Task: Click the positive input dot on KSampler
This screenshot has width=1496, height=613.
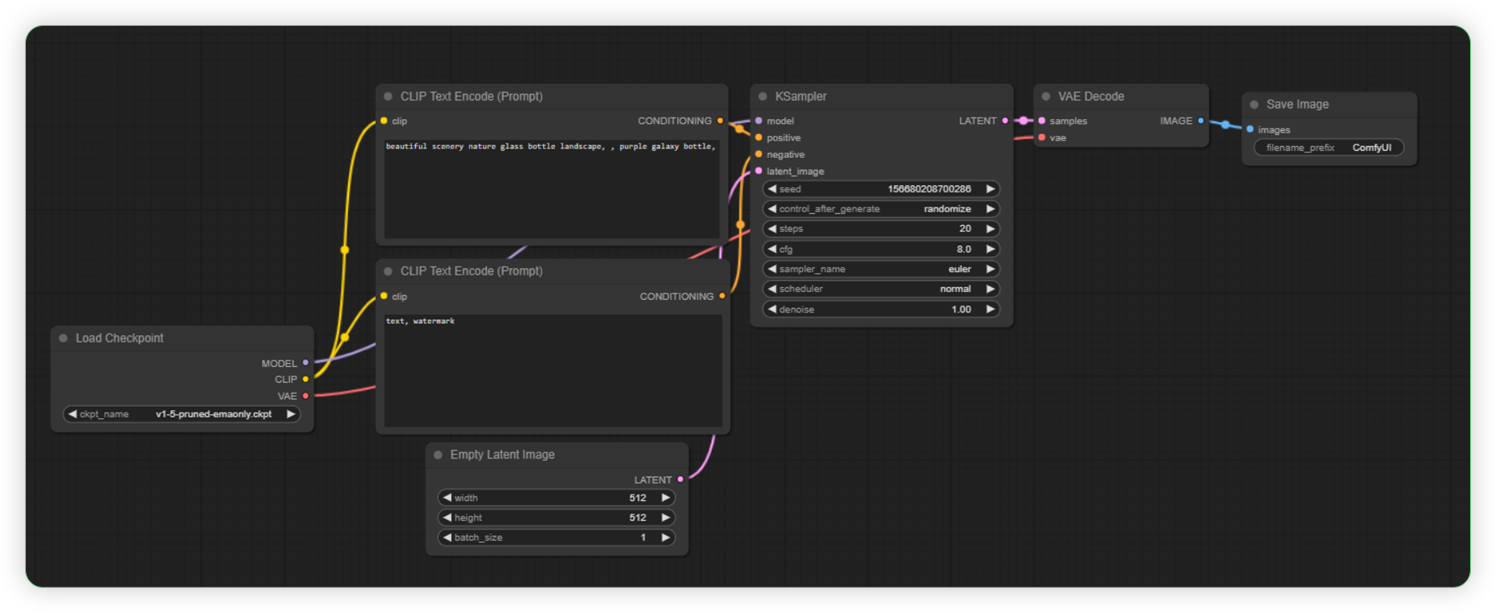Action: [x=759, y=137]
